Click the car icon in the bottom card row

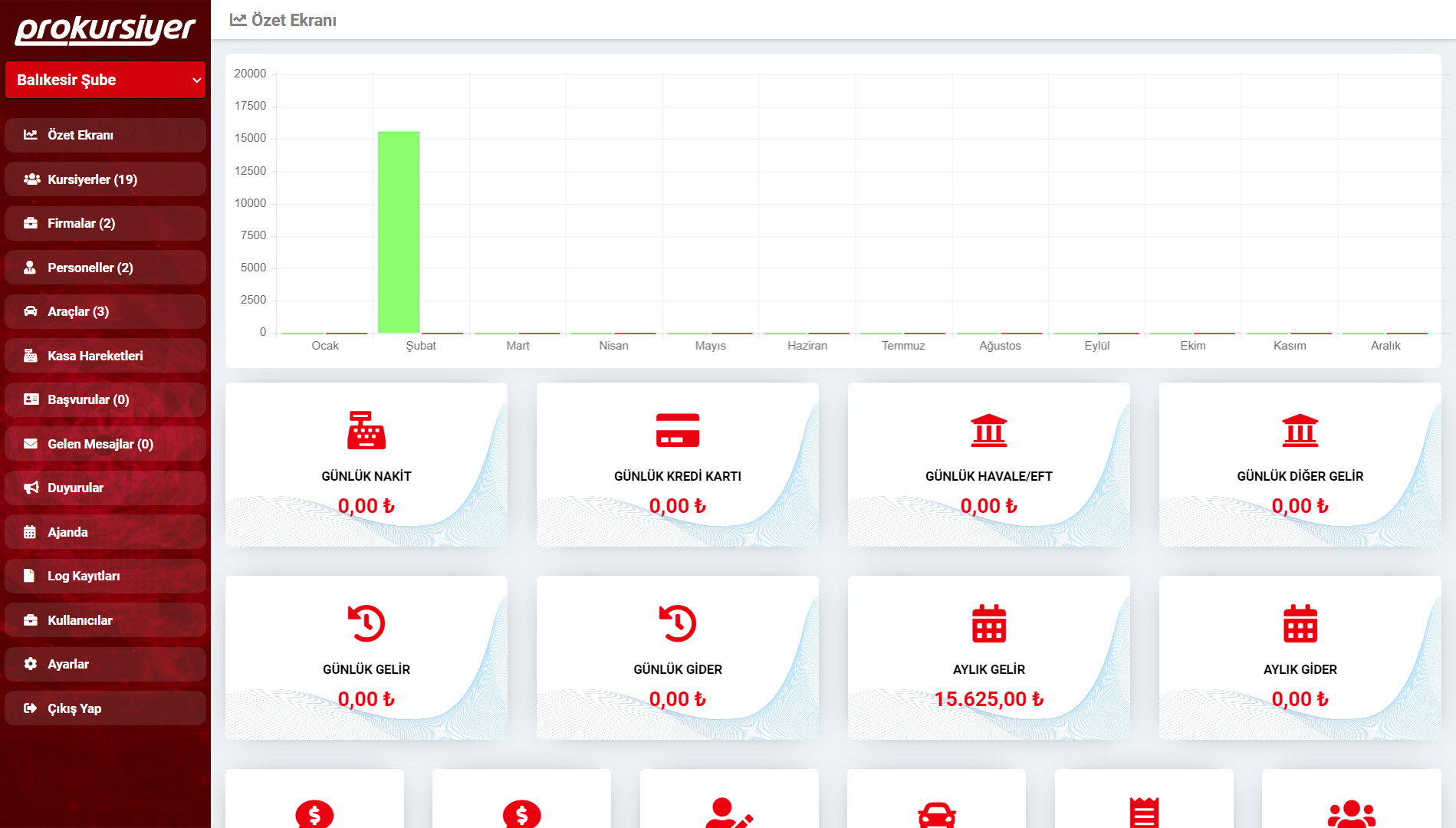pos(937,815)
